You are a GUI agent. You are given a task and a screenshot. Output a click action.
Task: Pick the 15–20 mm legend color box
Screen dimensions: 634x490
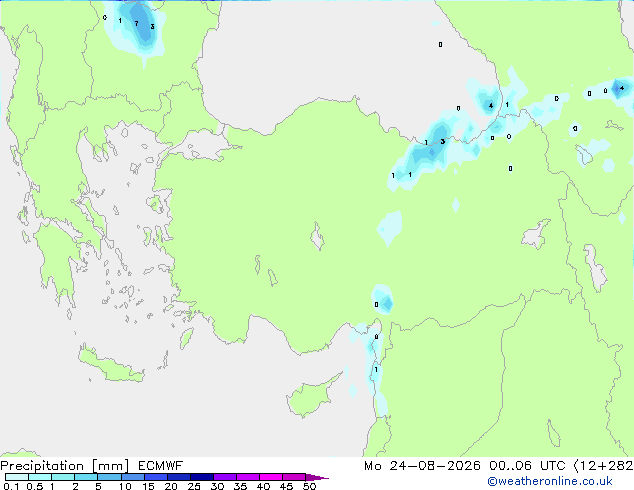(x=156, y=477)
